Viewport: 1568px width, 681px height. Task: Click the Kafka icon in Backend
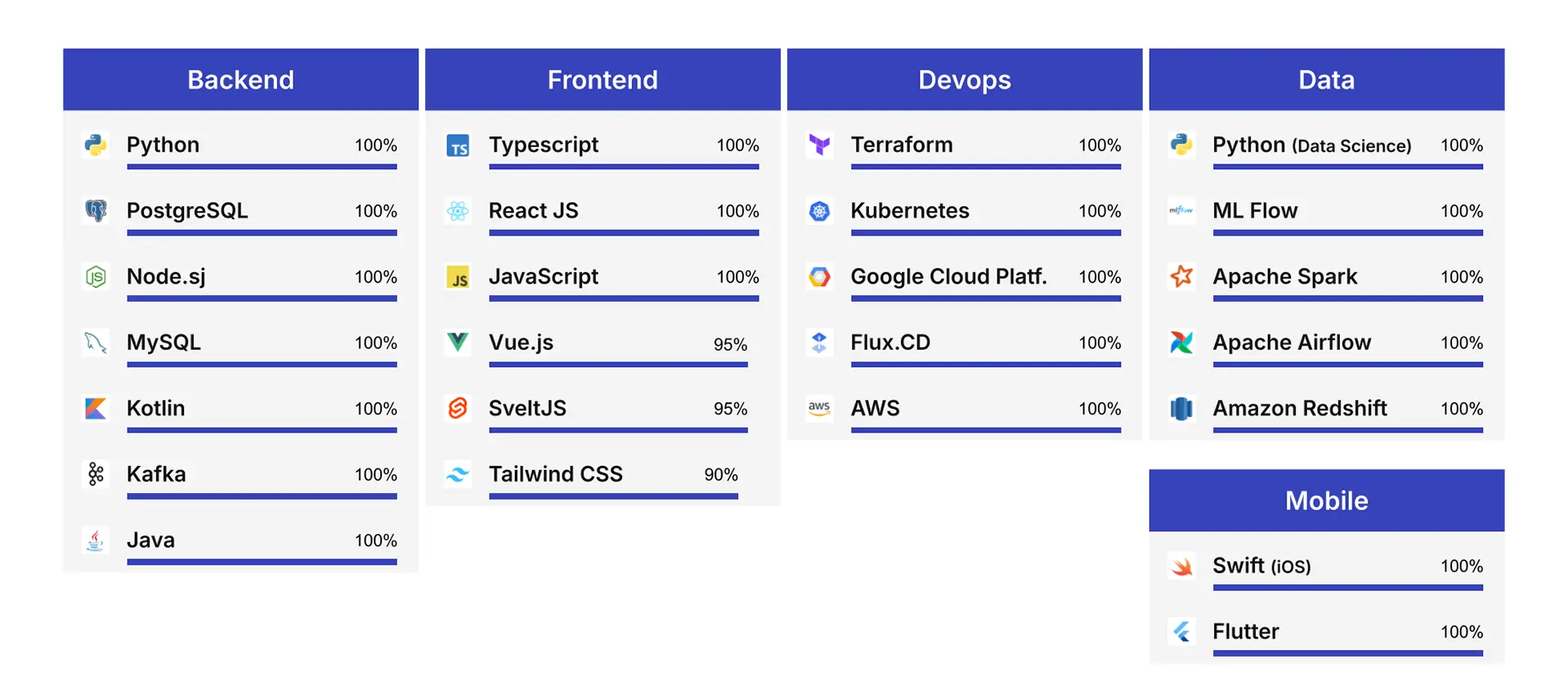(x=96, y=474)
